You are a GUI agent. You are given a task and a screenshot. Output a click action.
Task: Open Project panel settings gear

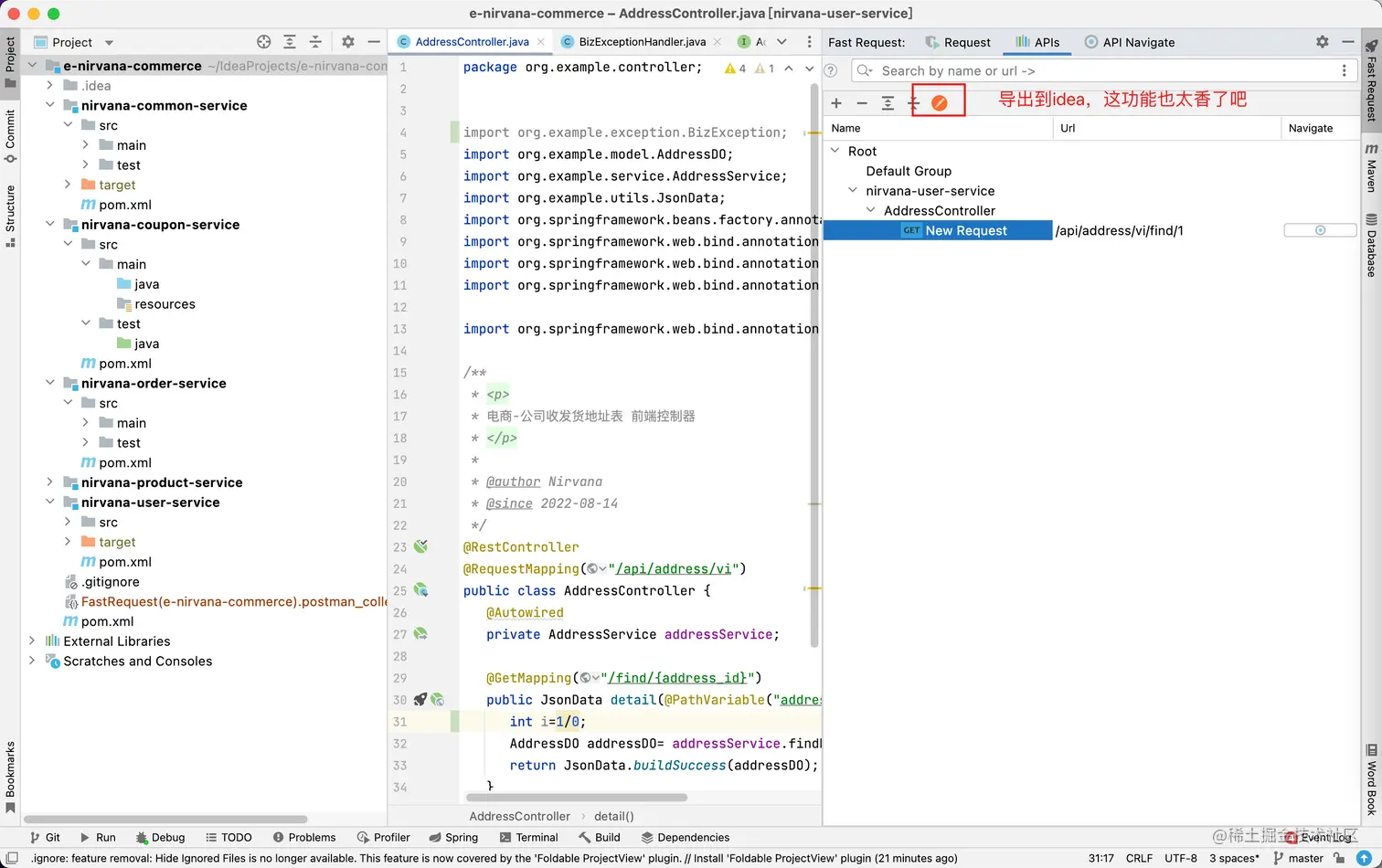point(348,42)
